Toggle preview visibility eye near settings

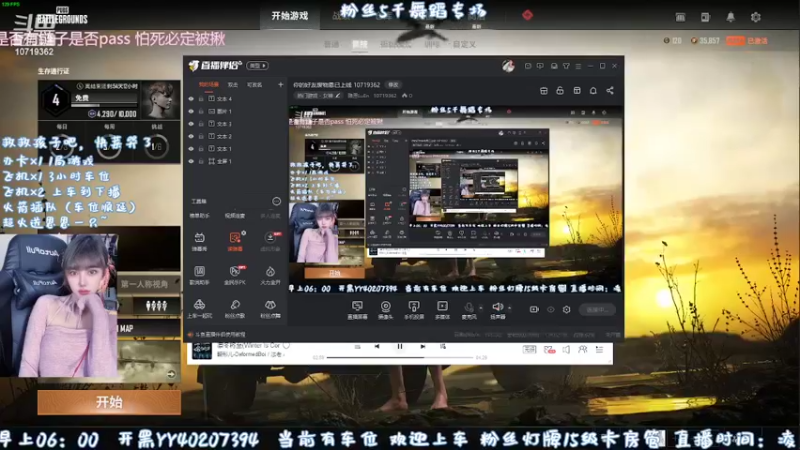coord(551,309)
